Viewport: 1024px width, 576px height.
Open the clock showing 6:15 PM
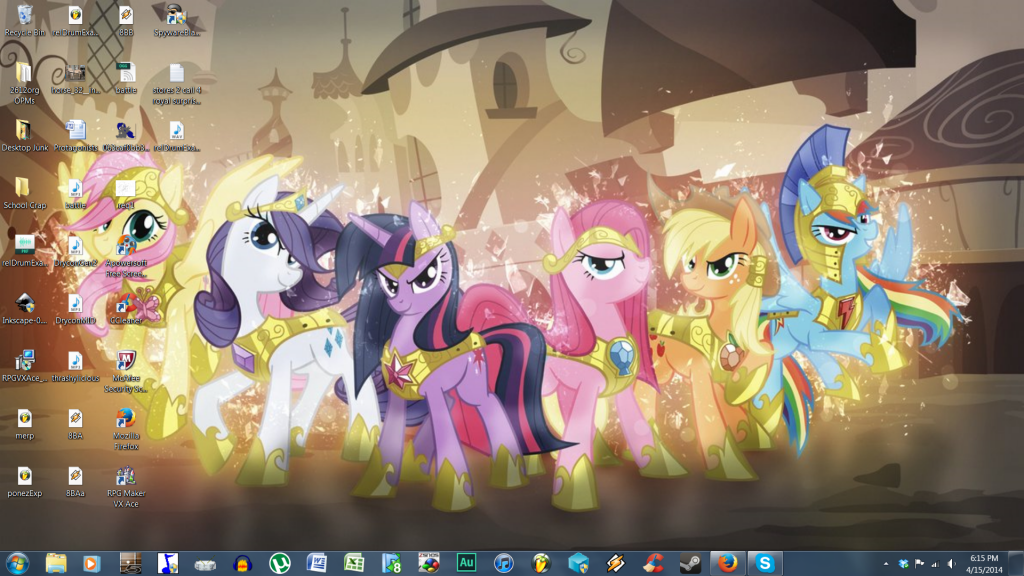[984, 564]
